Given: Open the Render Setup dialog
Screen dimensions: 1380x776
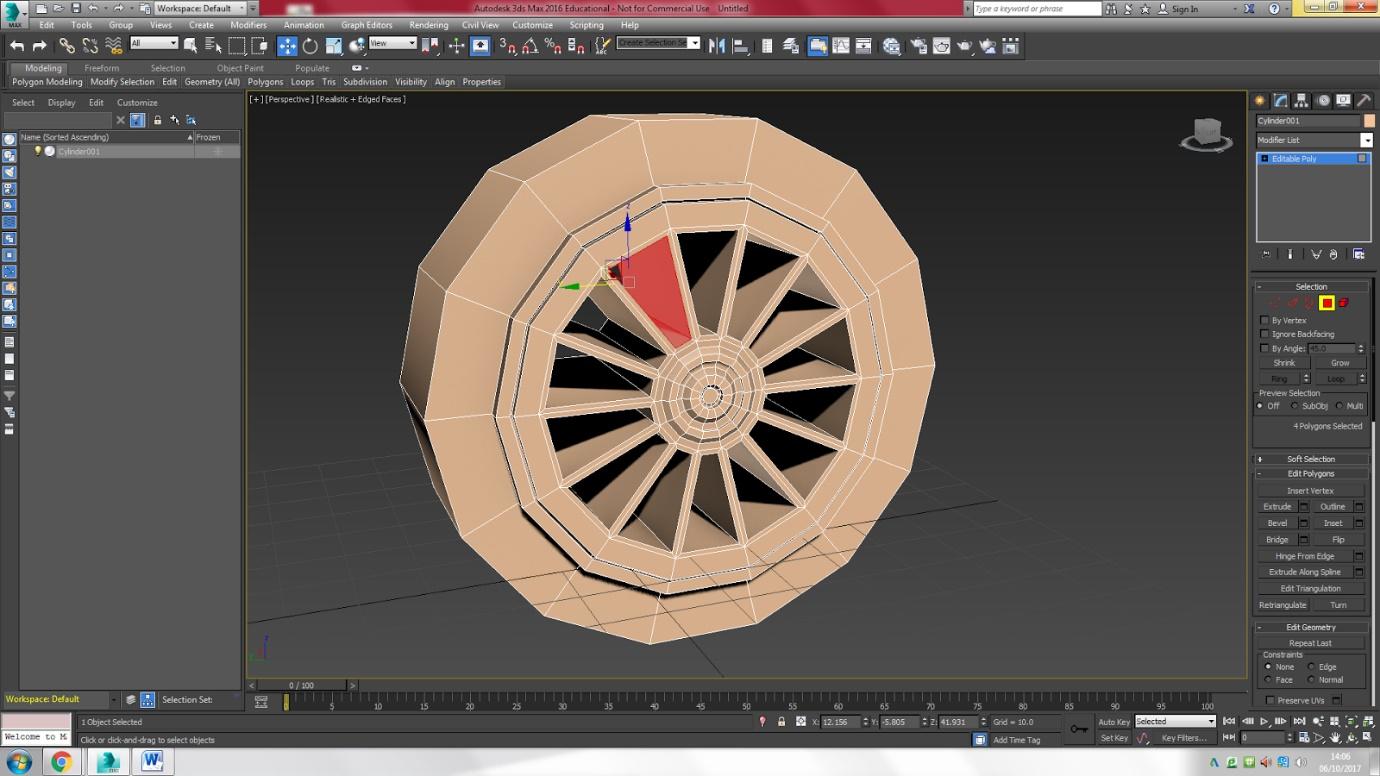Looking at the screenshot, I should tap(918, 46).
